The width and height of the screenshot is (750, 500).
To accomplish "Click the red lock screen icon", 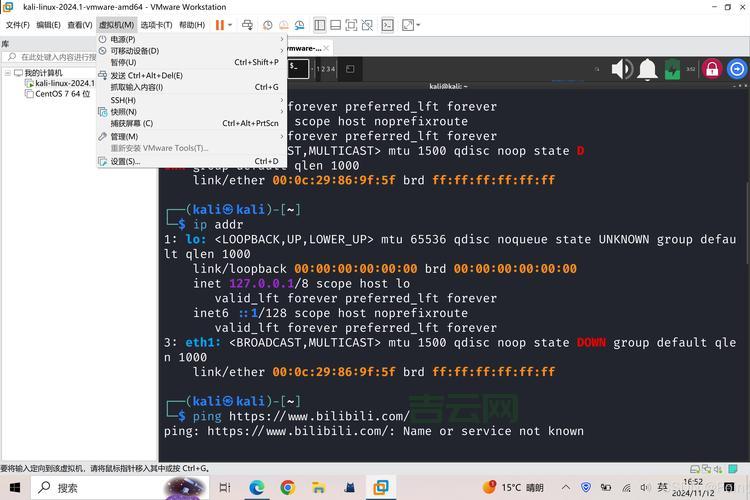I will (711, 69).
